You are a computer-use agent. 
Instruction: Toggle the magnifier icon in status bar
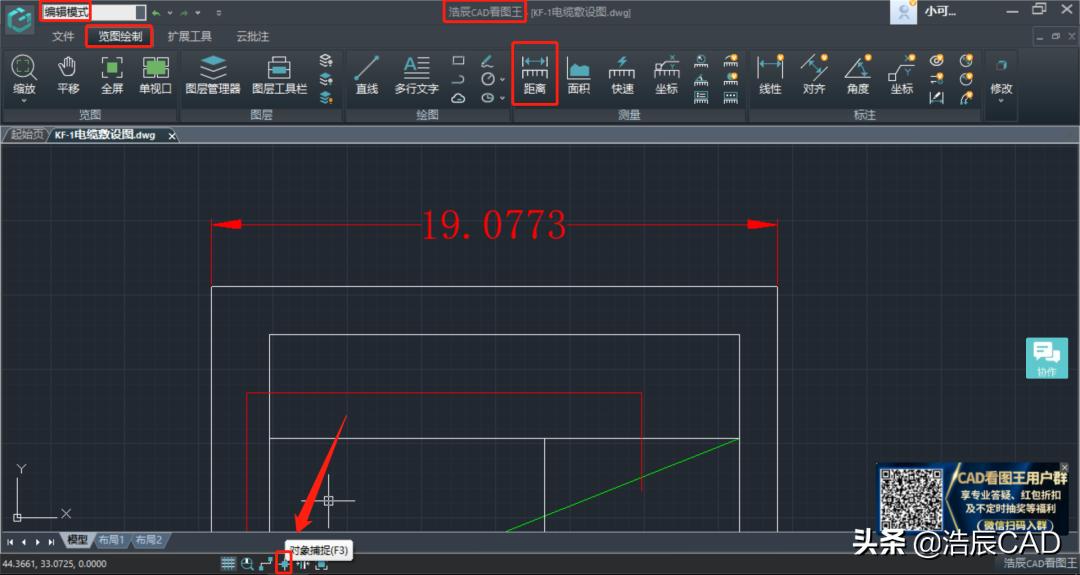[x=247, y=564]
